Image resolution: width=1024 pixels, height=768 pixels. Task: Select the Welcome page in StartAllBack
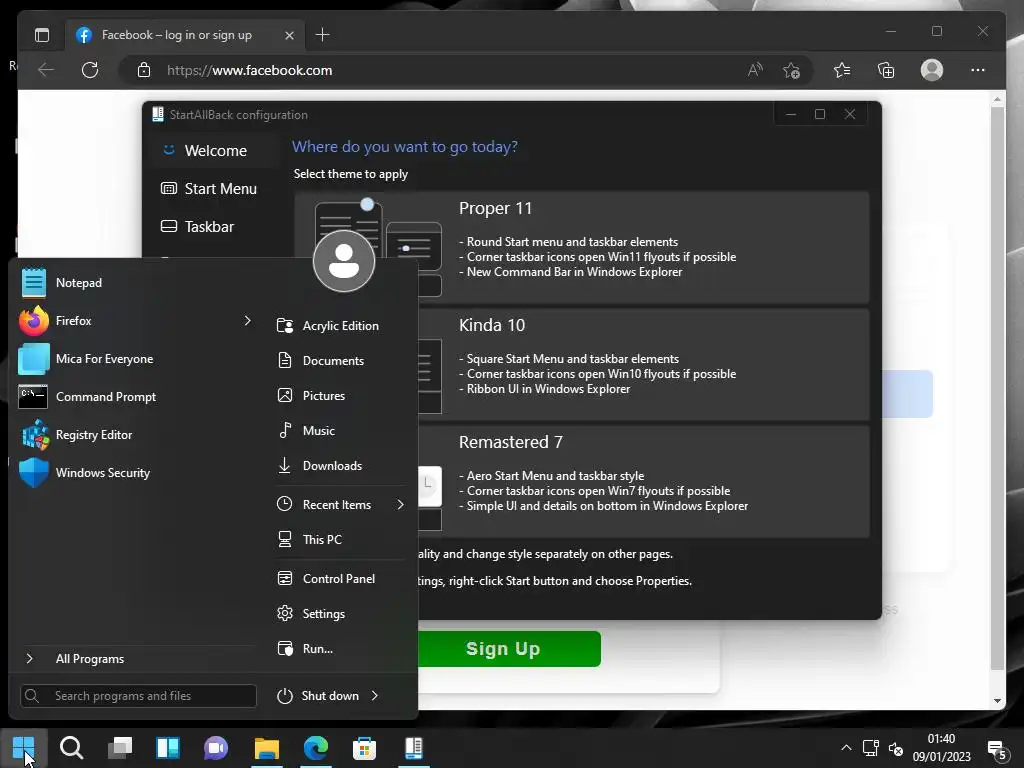214,150
